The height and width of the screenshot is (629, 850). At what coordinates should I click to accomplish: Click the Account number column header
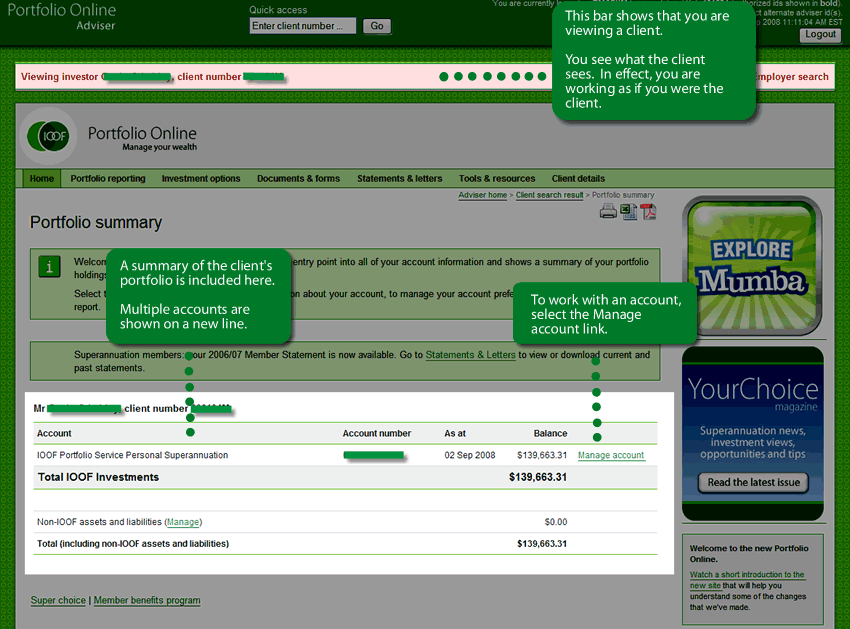pyautogui.click(x=377, y=433)
